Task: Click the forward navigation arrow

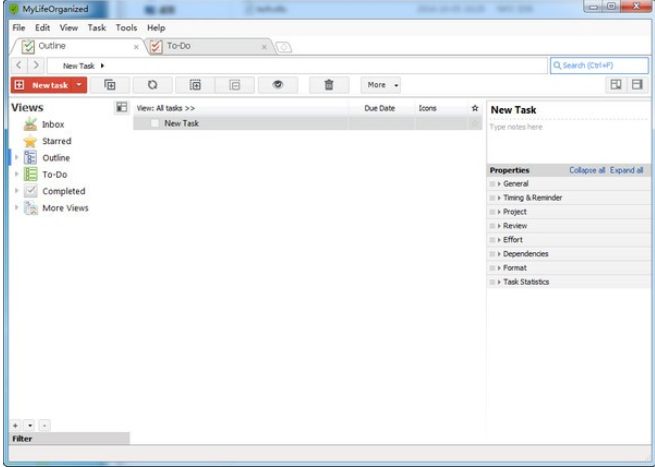Action: tap(36, 65)
